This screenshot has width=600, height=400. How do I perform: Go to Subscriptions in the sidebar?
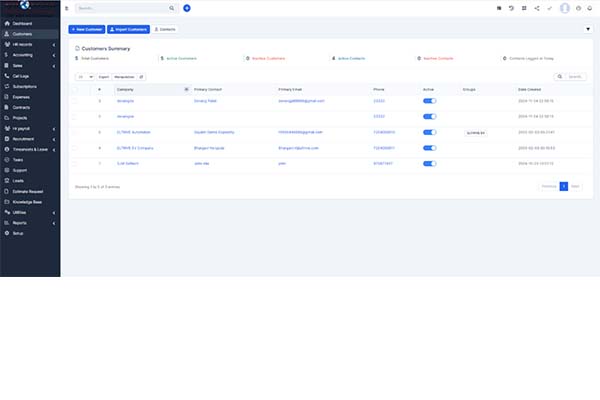pyautogui.click(x=24, y=87)
